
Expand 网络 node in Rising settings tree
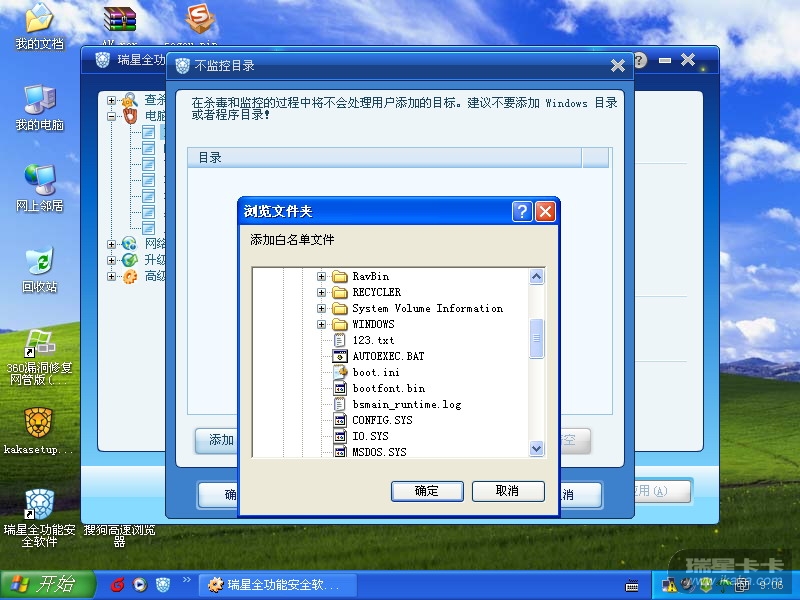pos(111,244)
